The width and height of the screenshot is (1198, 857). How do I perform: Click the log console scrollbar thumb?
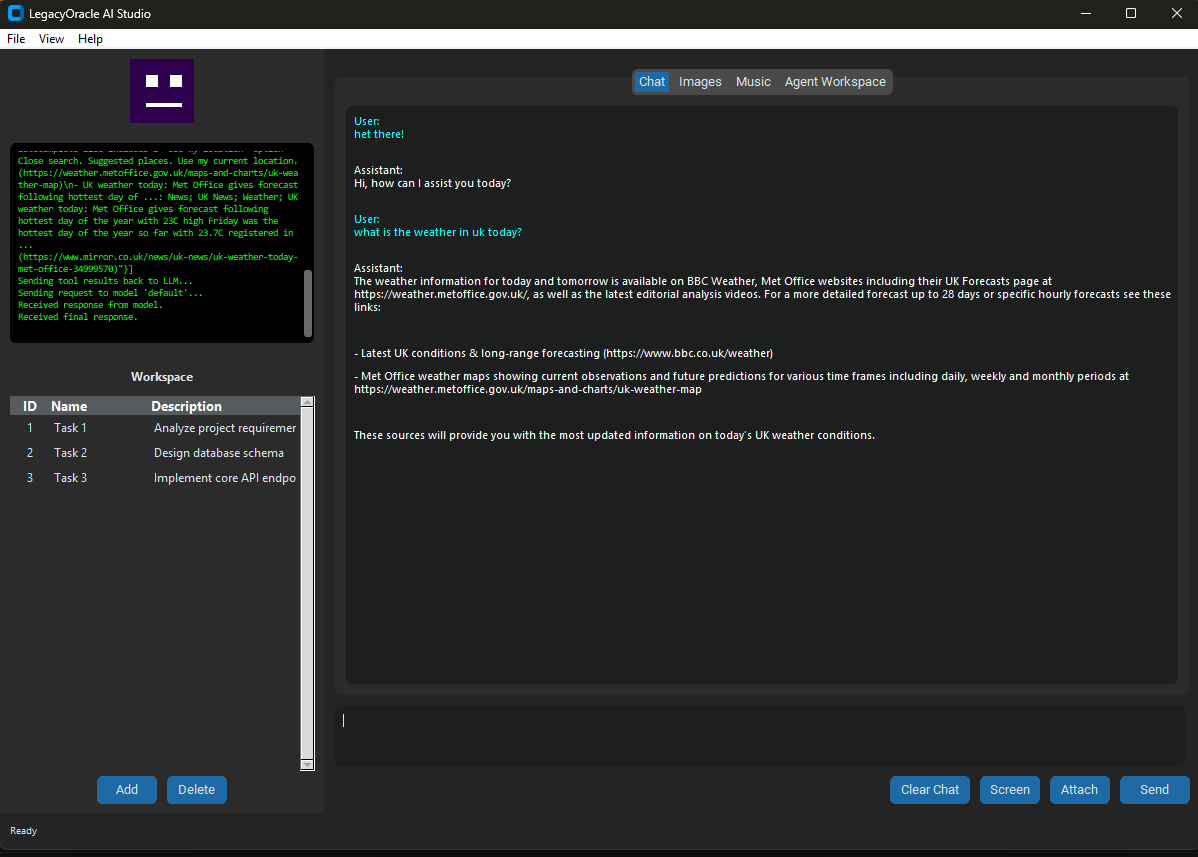307,303
